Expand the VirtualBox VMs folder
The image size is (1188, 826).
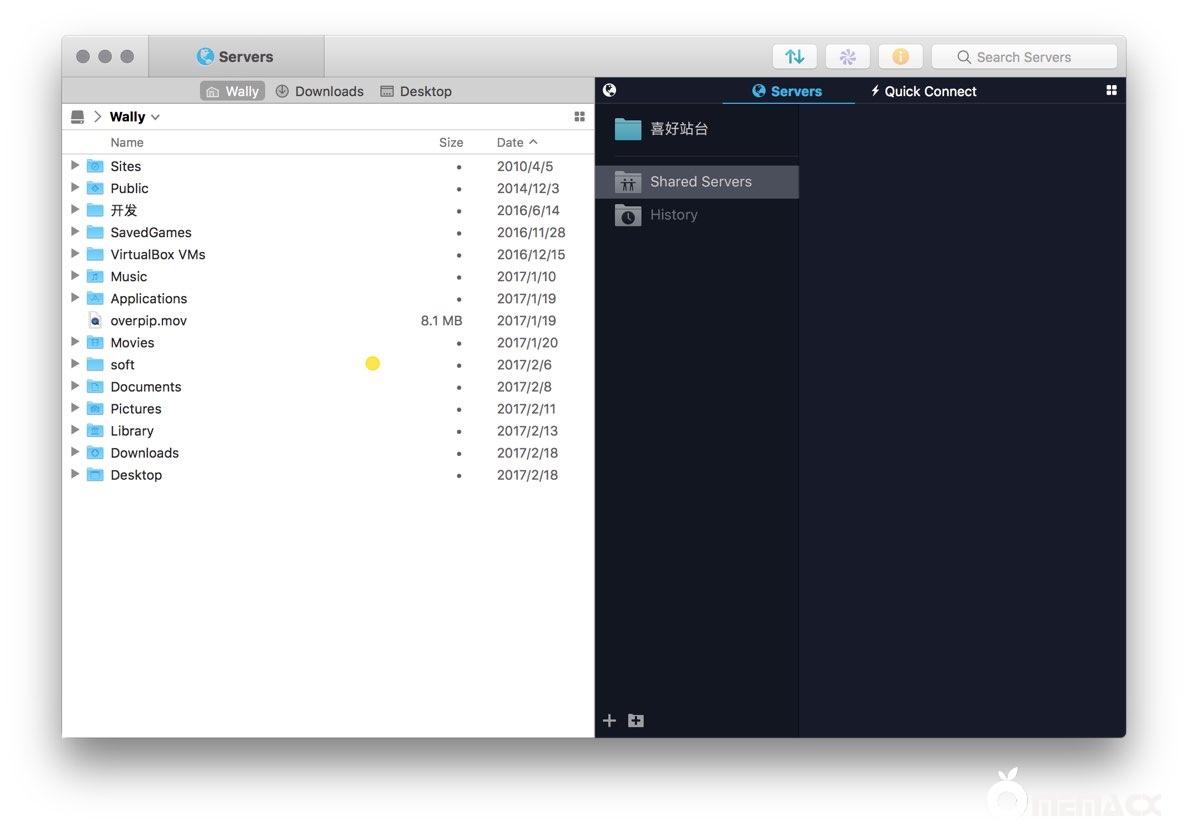pos(75,254)
